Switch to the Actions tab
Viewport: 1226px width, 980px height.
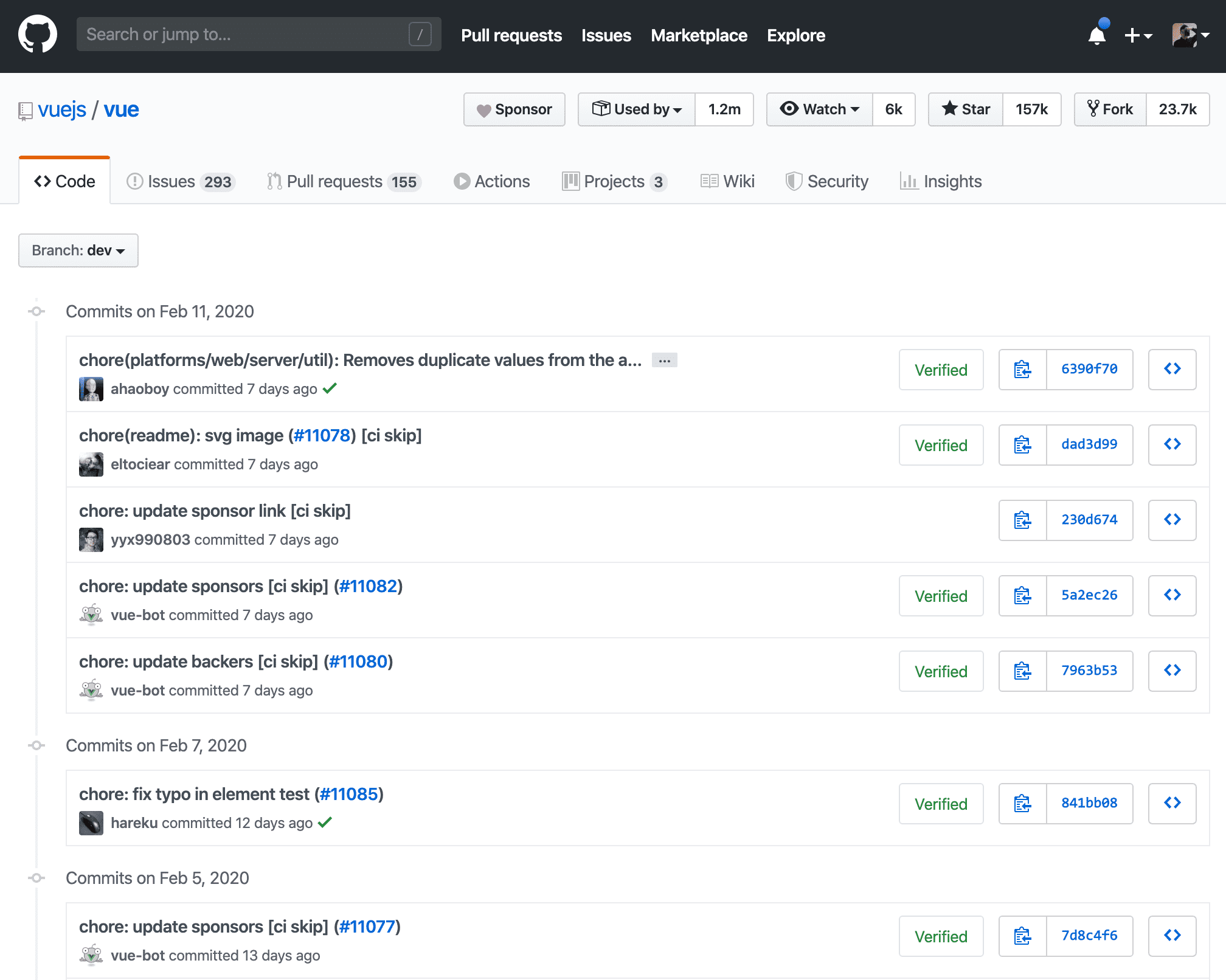492,181
